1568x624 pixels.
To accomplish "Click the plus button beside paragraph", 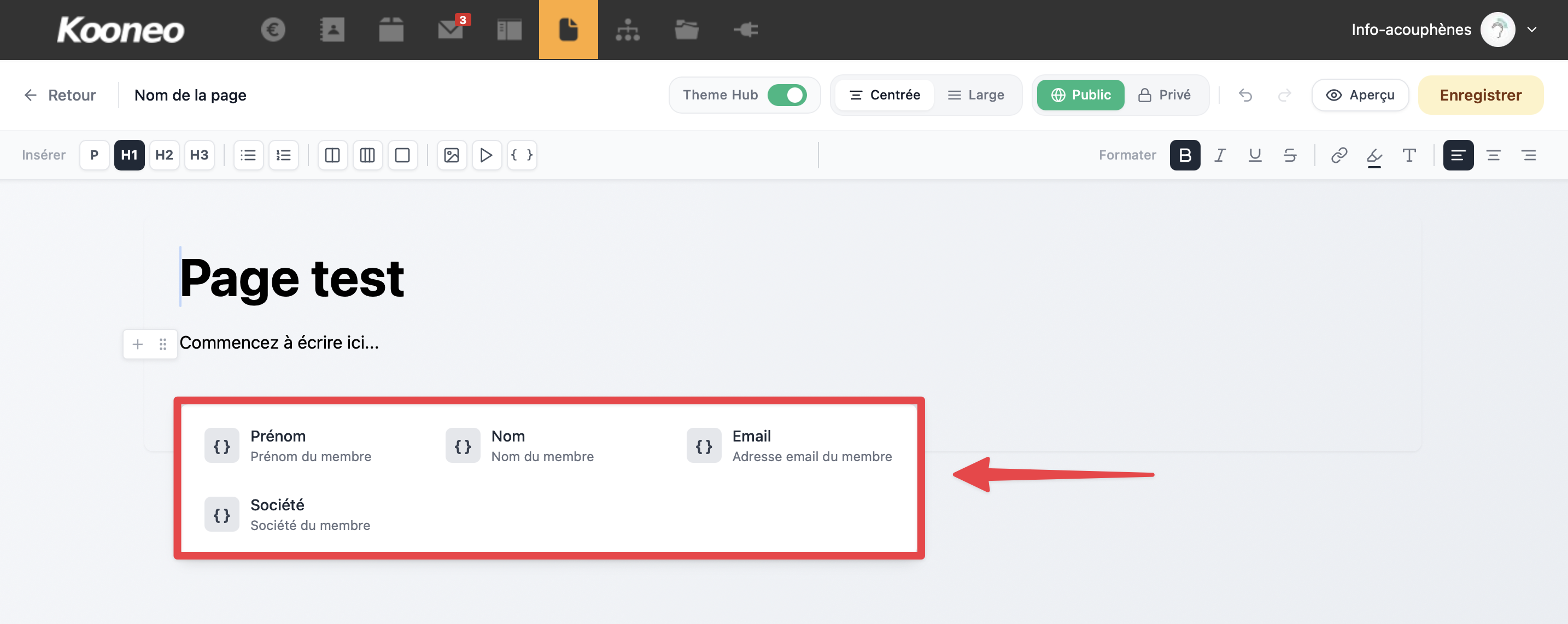I will coord(138,344).
